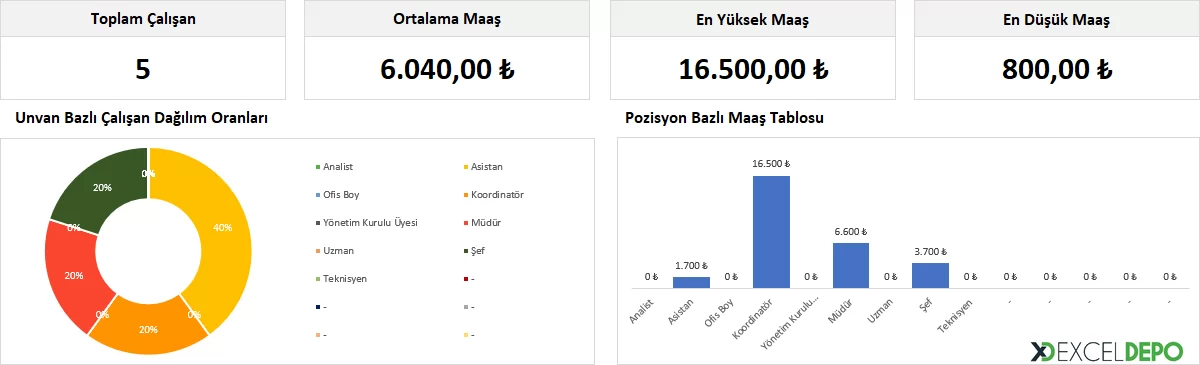1200x365 pixels.
Task: Select the Koordinatör legend entry
Action: [x=494, y=194]
